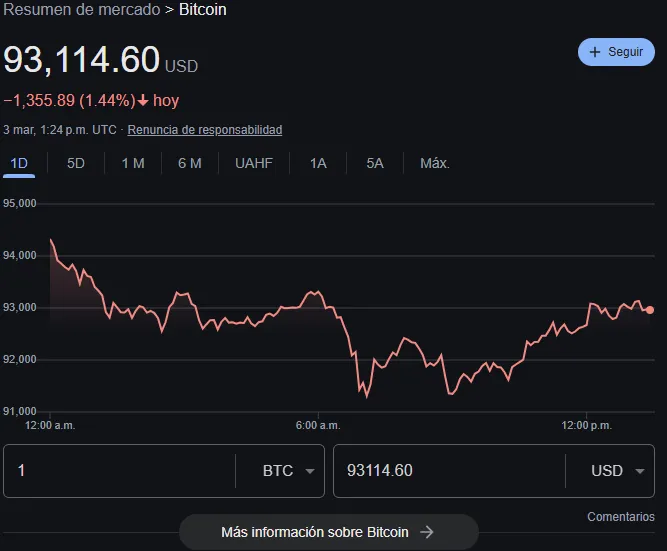Select the Máx. range tab

tap(435, 163)
